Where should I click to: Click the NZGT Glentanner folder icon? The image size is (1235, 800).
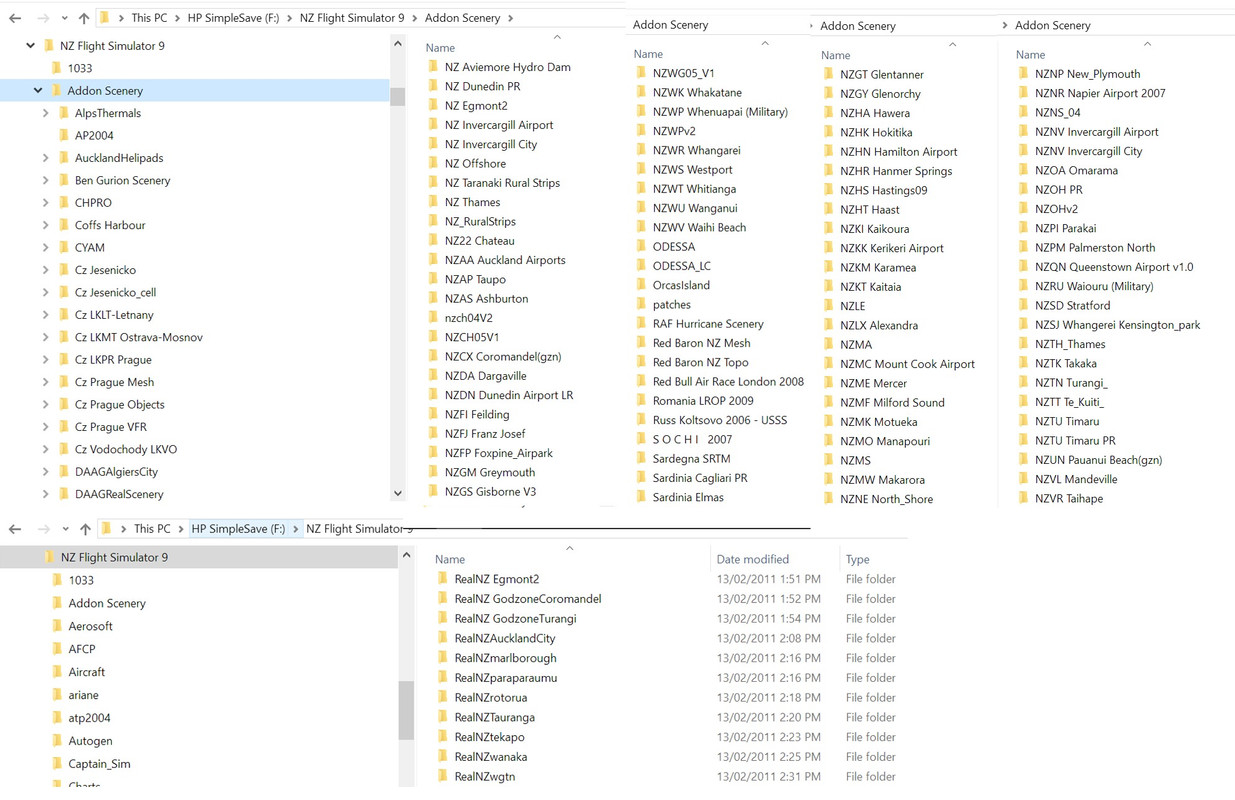tap(828, 74)
